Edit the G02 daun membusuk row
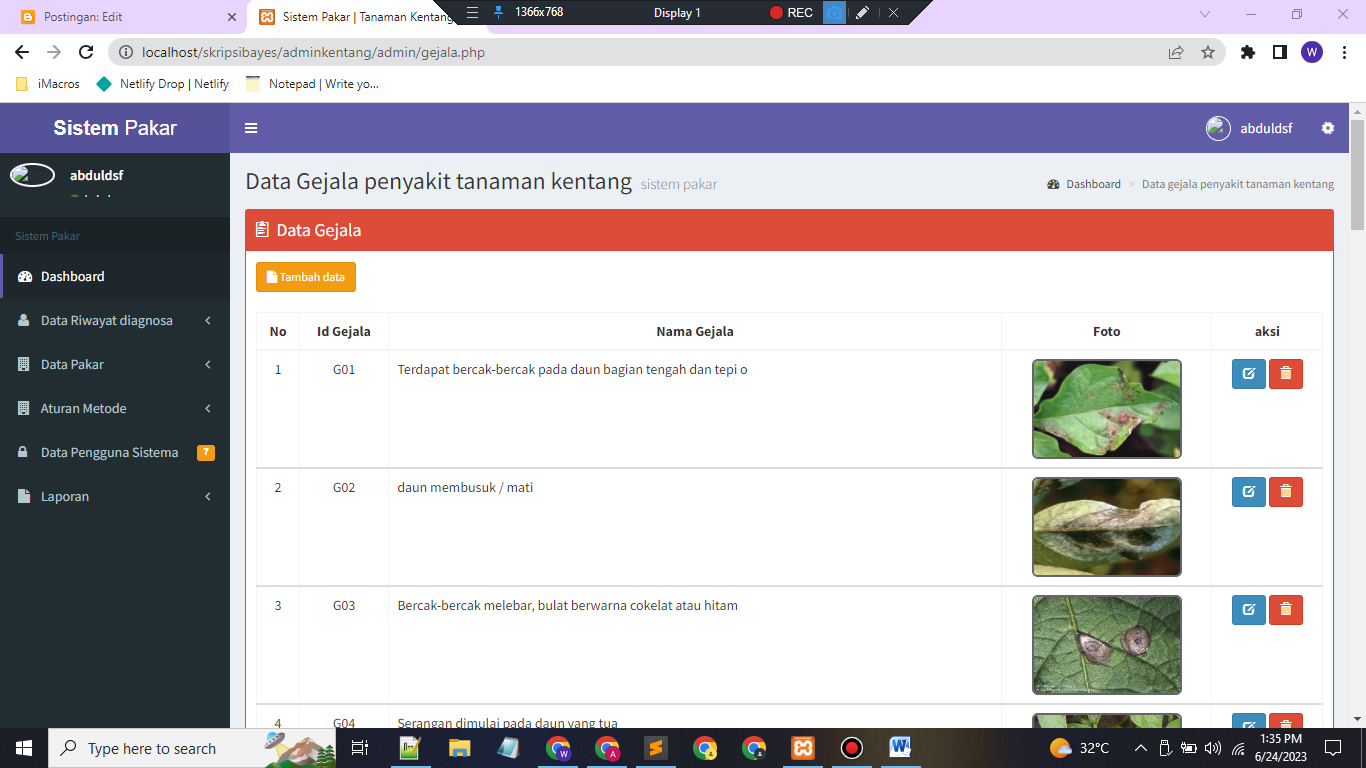The image size is (1366, 768). [x=1249, y=492]
